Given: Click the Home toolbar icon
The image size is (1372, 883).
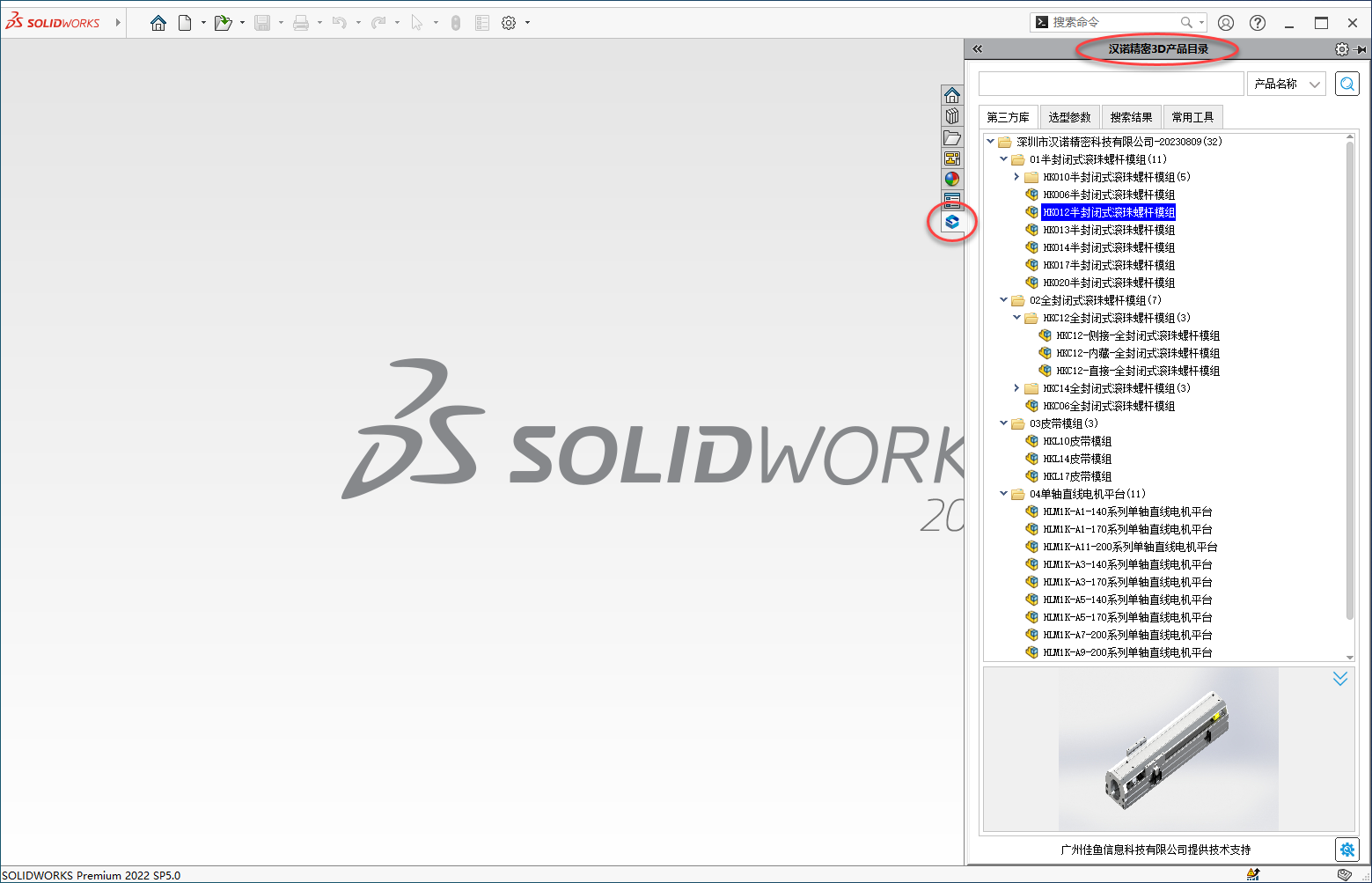Looking at the screenshot, I should (x=158, y=23).
